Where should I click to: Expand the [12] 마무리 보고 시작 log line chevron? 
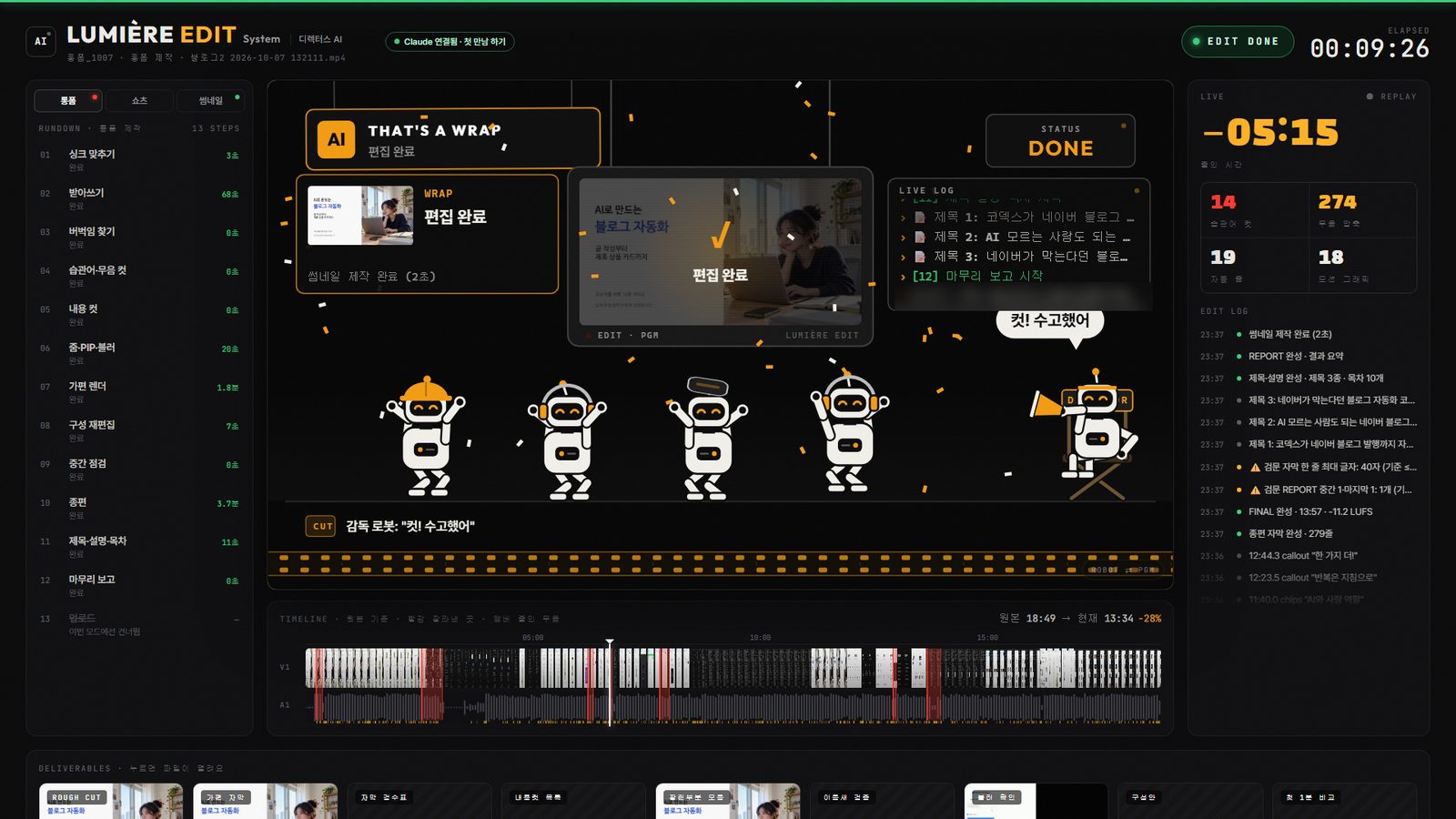pos(903,277)
